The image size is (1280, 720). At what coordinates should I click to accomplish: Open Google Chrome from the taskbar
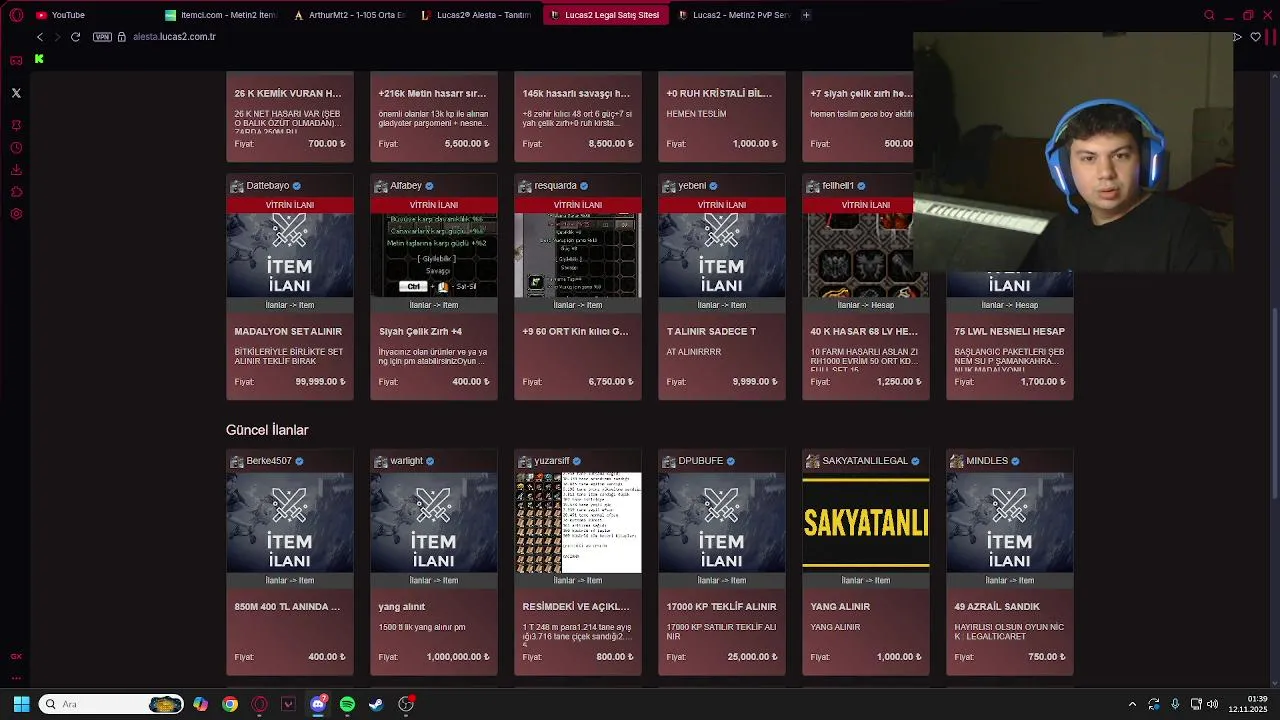(230, 704)
